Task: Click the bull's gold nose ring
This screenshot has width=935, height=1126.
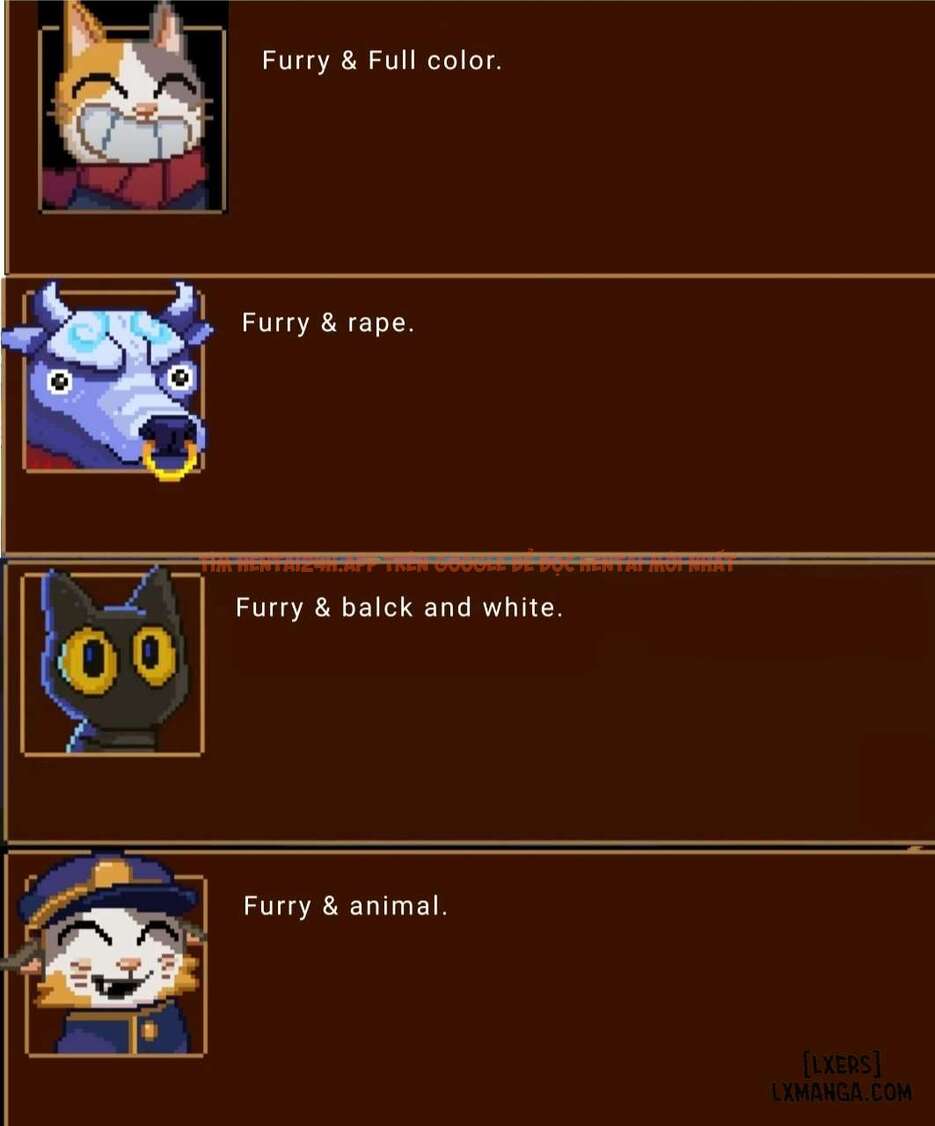Action: click(171, 461)
